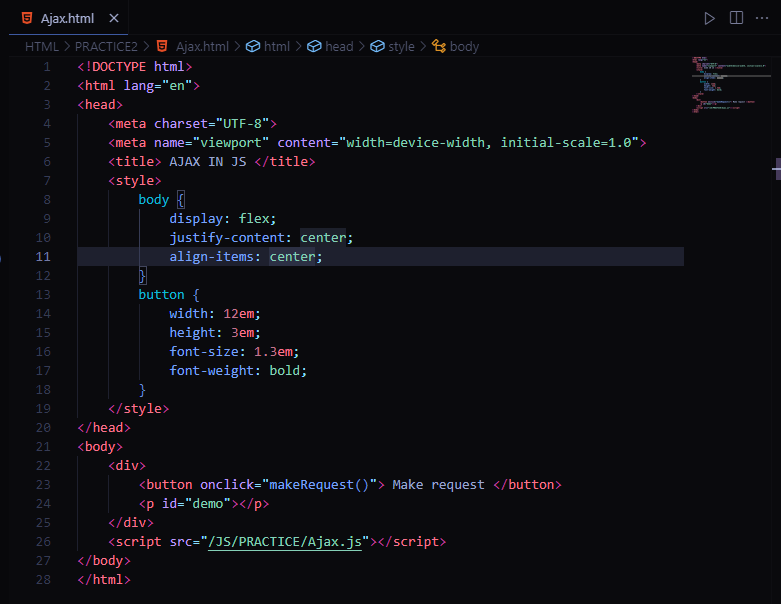Click the opening <style> tag
Image resolution: width=781 pixels, height=604 pixels.
click(x=134, y=181)
